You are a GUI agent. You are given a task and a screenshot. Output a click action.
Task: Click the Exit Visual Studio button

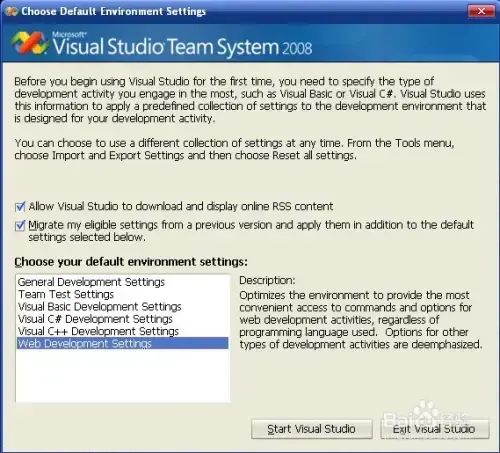[435, 429]
